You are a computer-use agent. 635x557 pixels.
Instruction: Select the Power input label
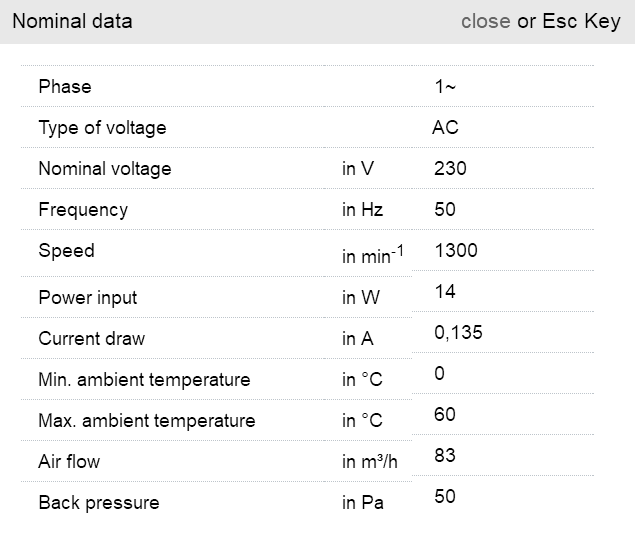(x=88, y=298)
